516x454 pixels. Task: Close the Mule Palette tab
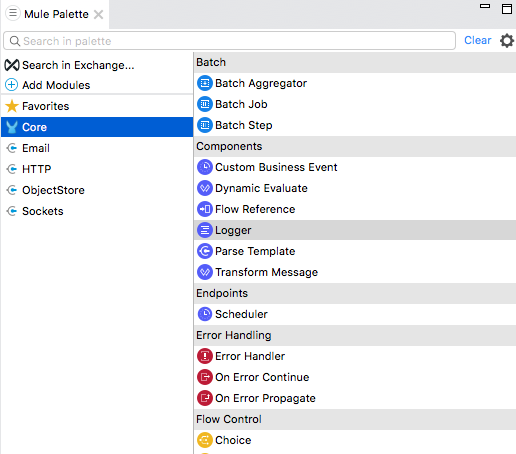pyautogui.click(x=99, y=14)
